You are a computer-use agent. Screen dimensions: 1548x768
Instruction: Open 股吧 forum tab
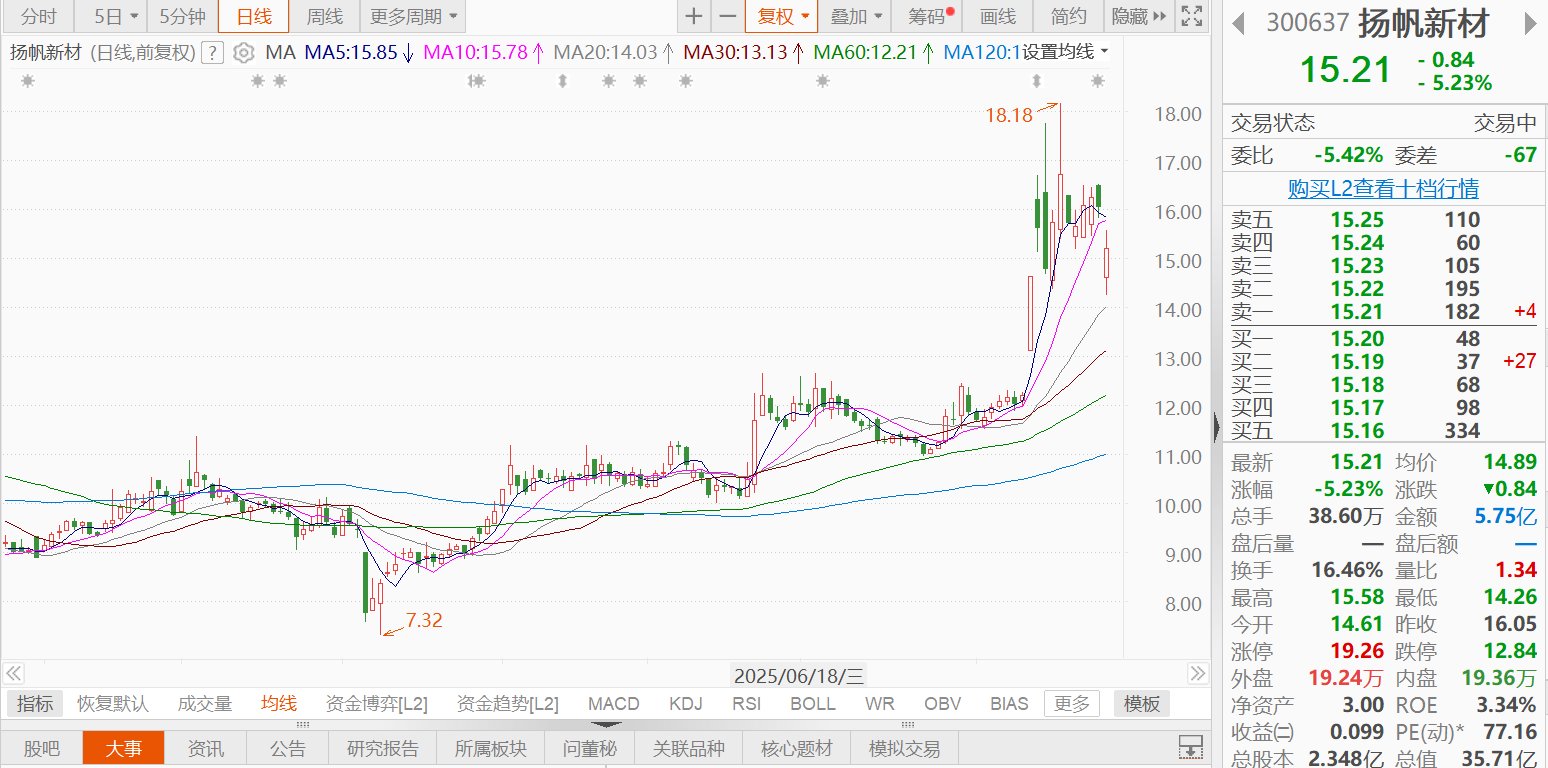coord(42,748)
